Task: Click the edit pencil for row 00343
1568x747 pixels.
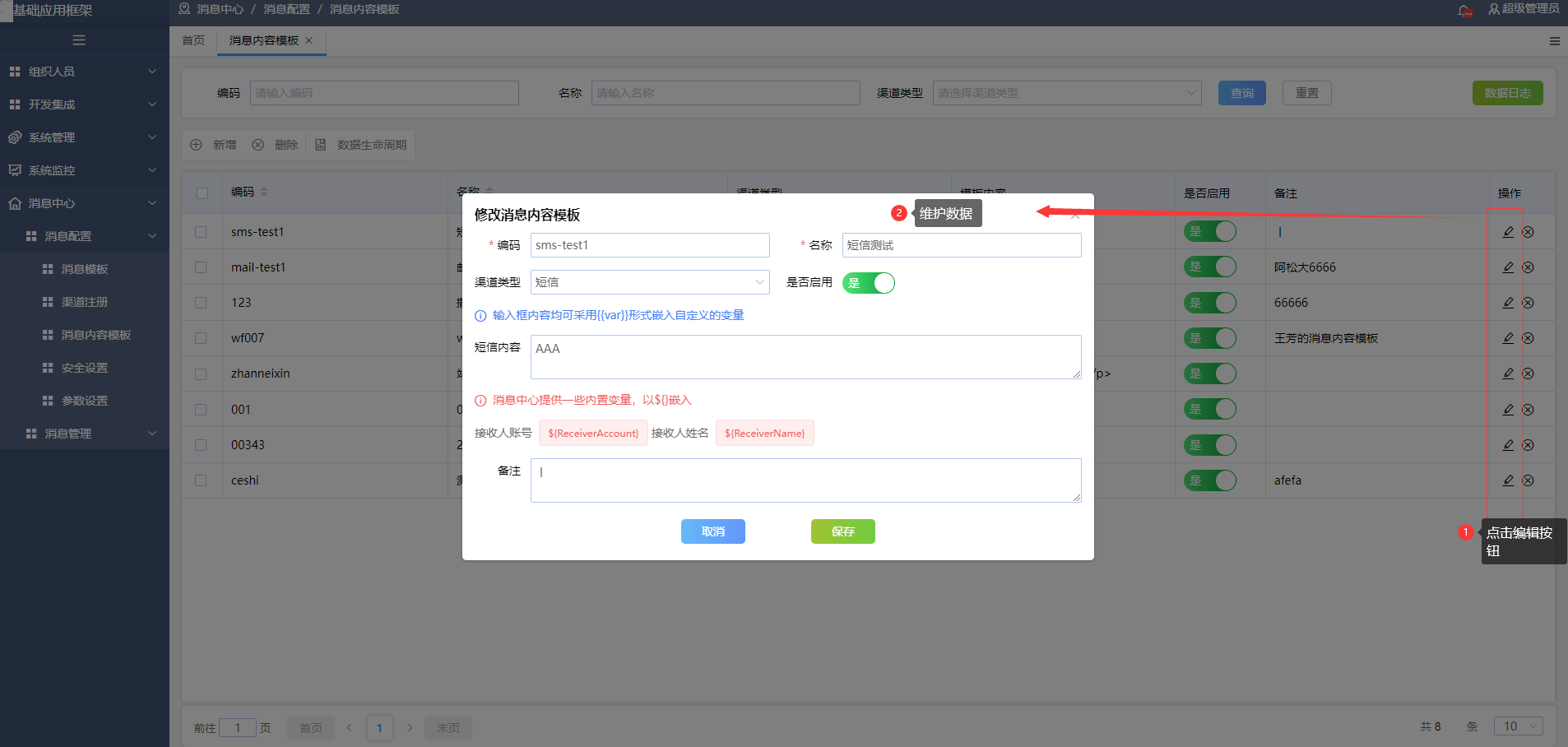Action: point(1508,445)
